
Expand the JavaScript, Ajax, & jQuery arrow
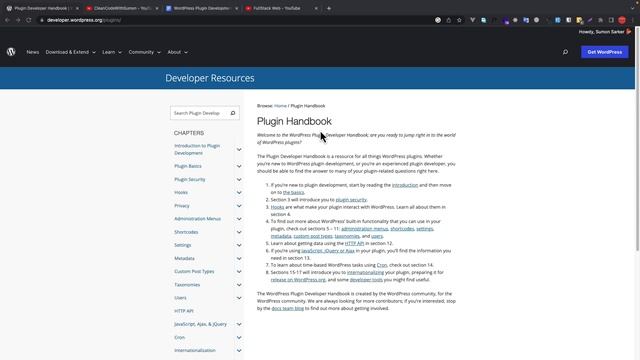(x=239, y=324)
